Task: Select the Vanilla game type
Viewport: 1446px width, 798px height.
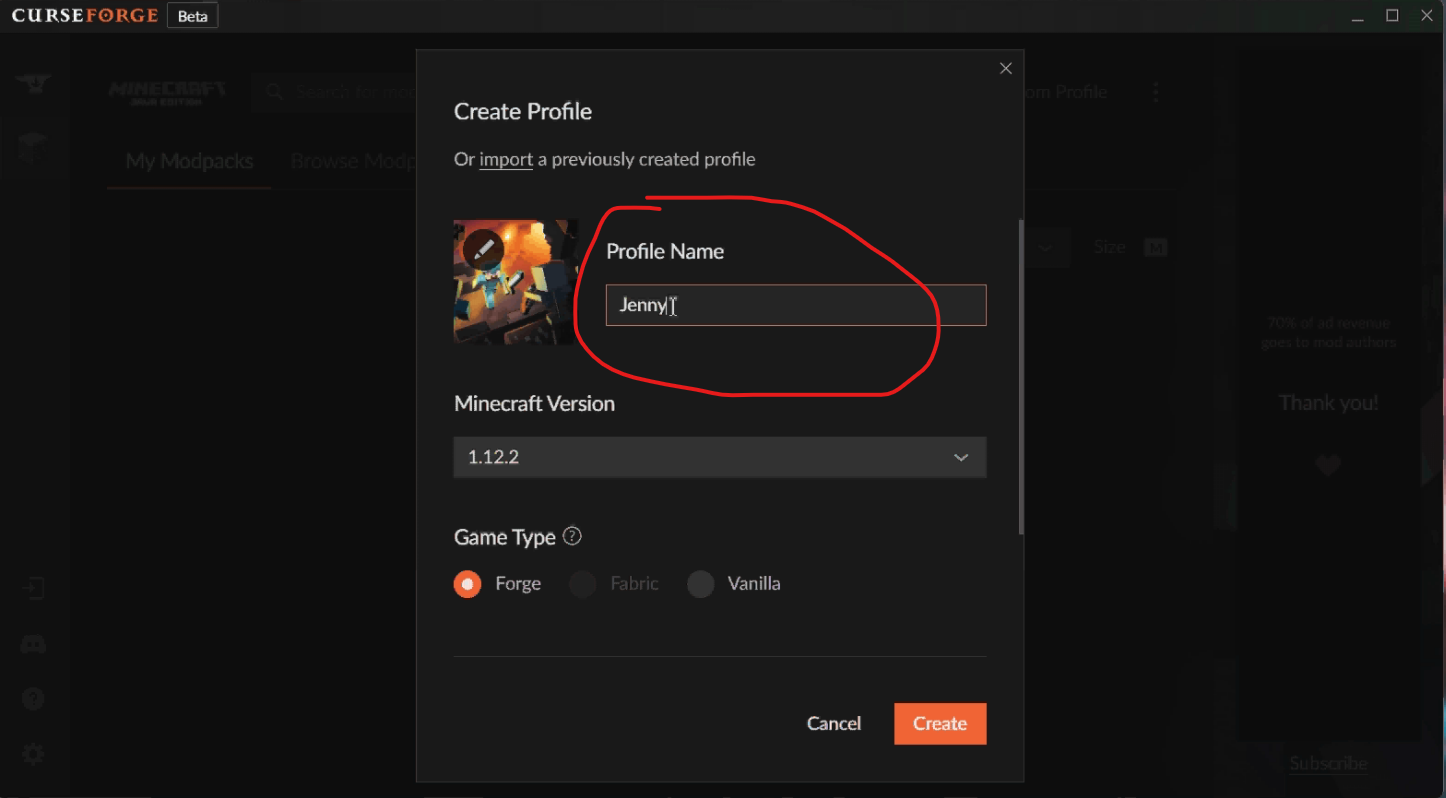Action: pyautogui.click(x=701, y=584)
